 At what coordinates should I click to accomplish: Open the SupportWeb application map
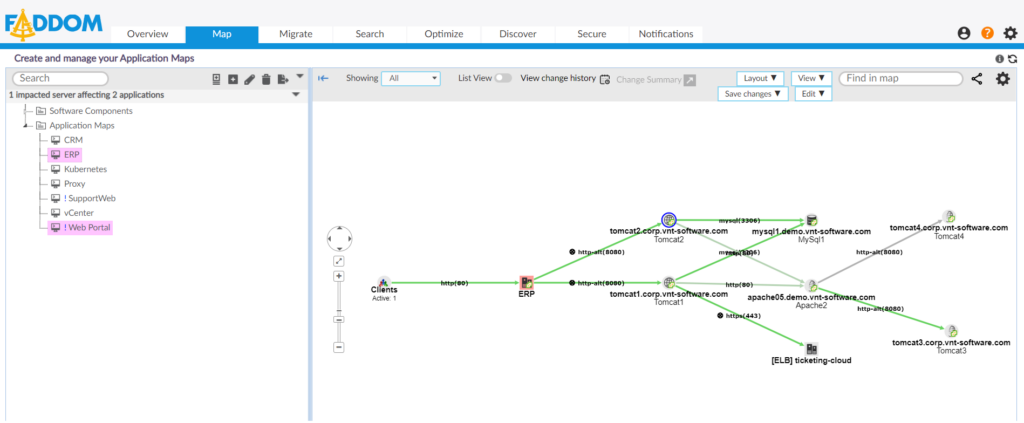(92, 198)
